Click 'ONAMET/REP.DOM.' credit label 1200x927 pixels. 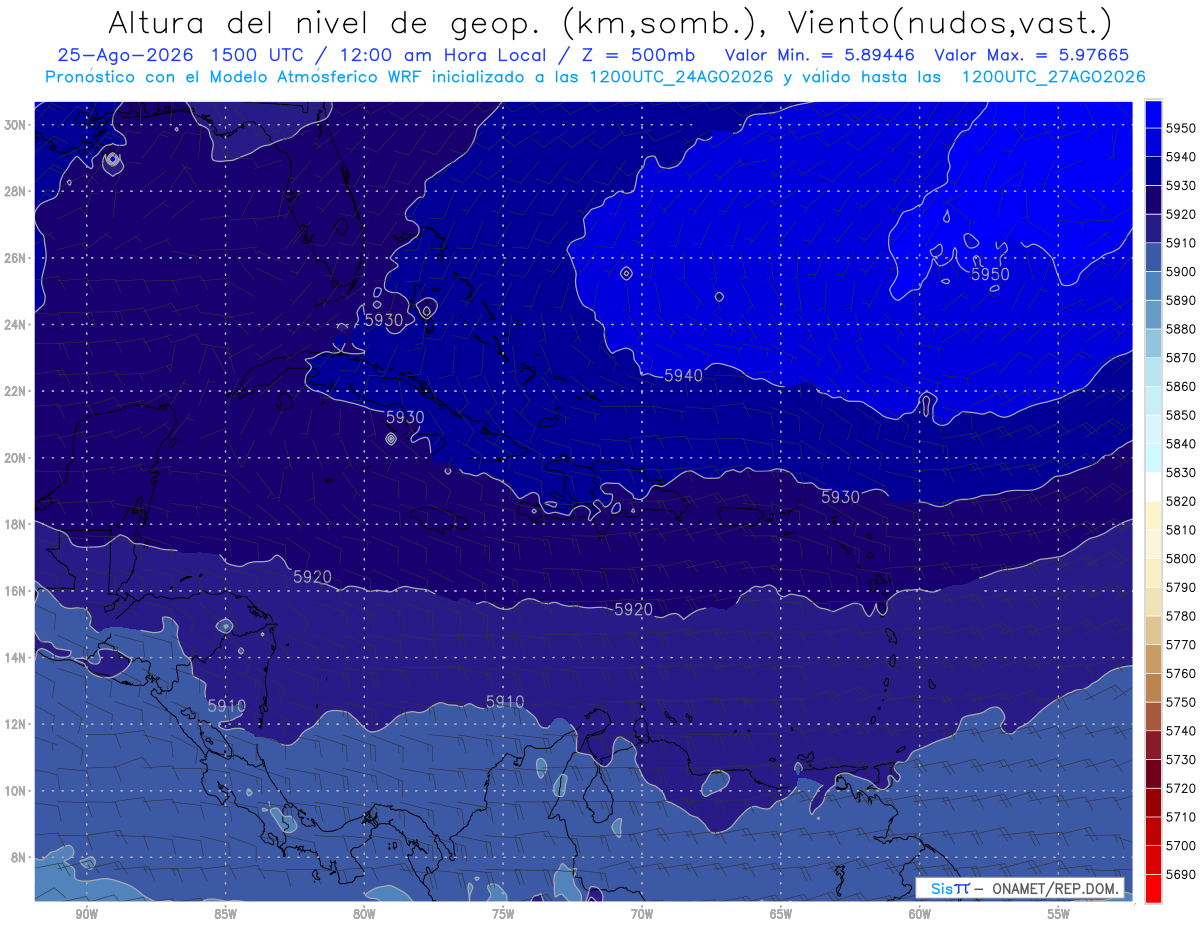(x=1055, y=888)
